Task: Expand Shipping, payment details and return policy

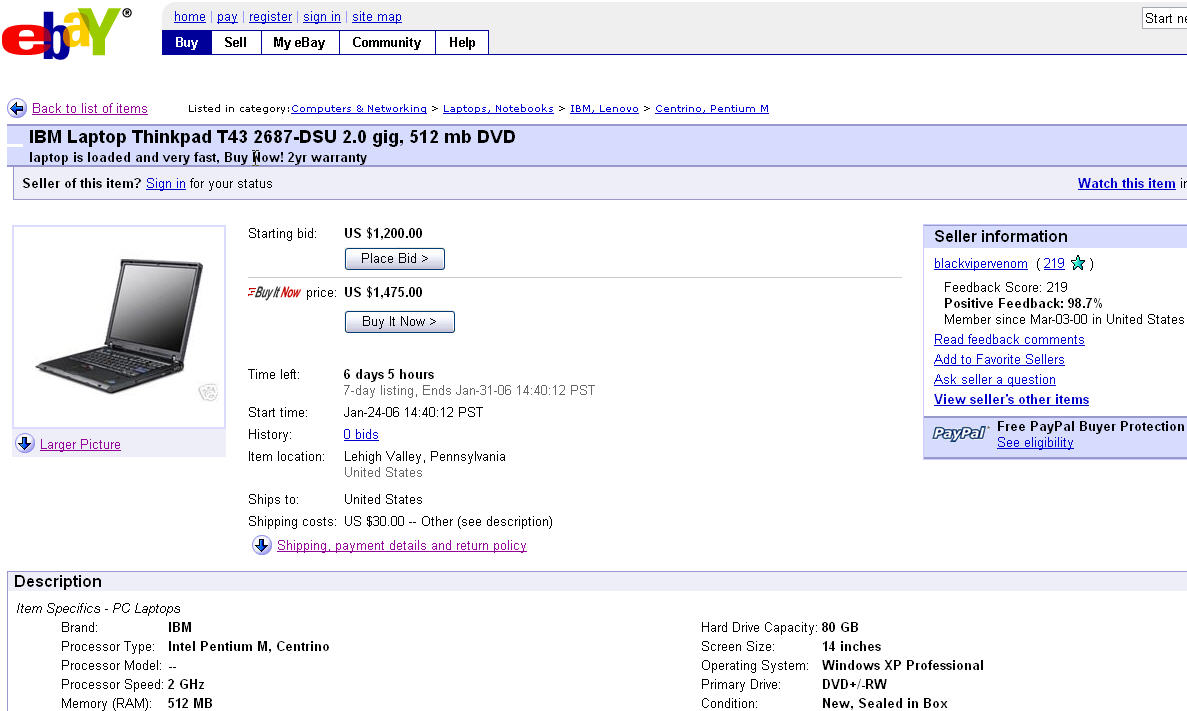Action: [x=401, y=546]
